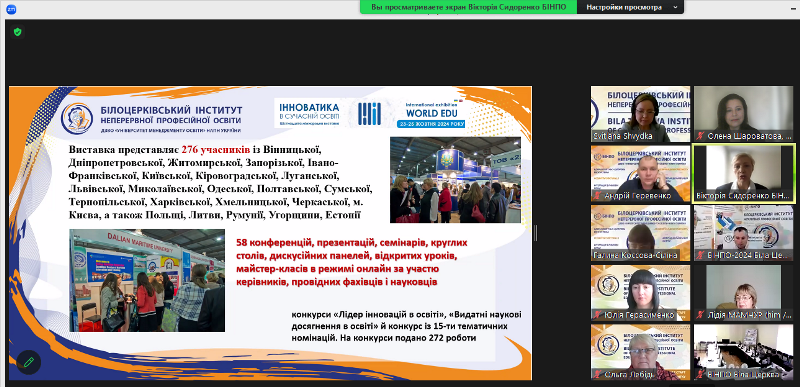Click the divider handle beside gallery panel
Screen dimensions: 800x387
click(x=535, y=233)
